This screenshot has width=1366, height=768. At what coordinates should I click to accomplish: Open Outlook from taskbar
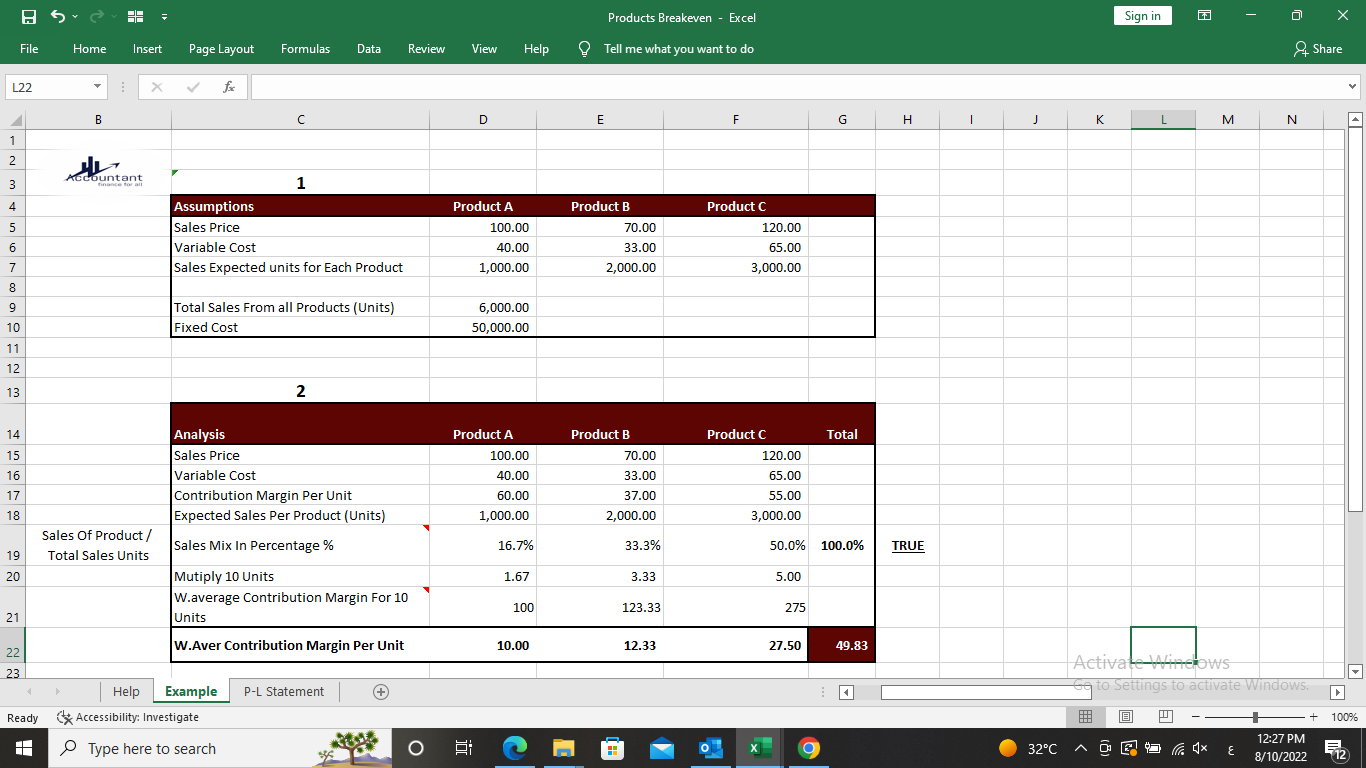[x=711, y=748]
